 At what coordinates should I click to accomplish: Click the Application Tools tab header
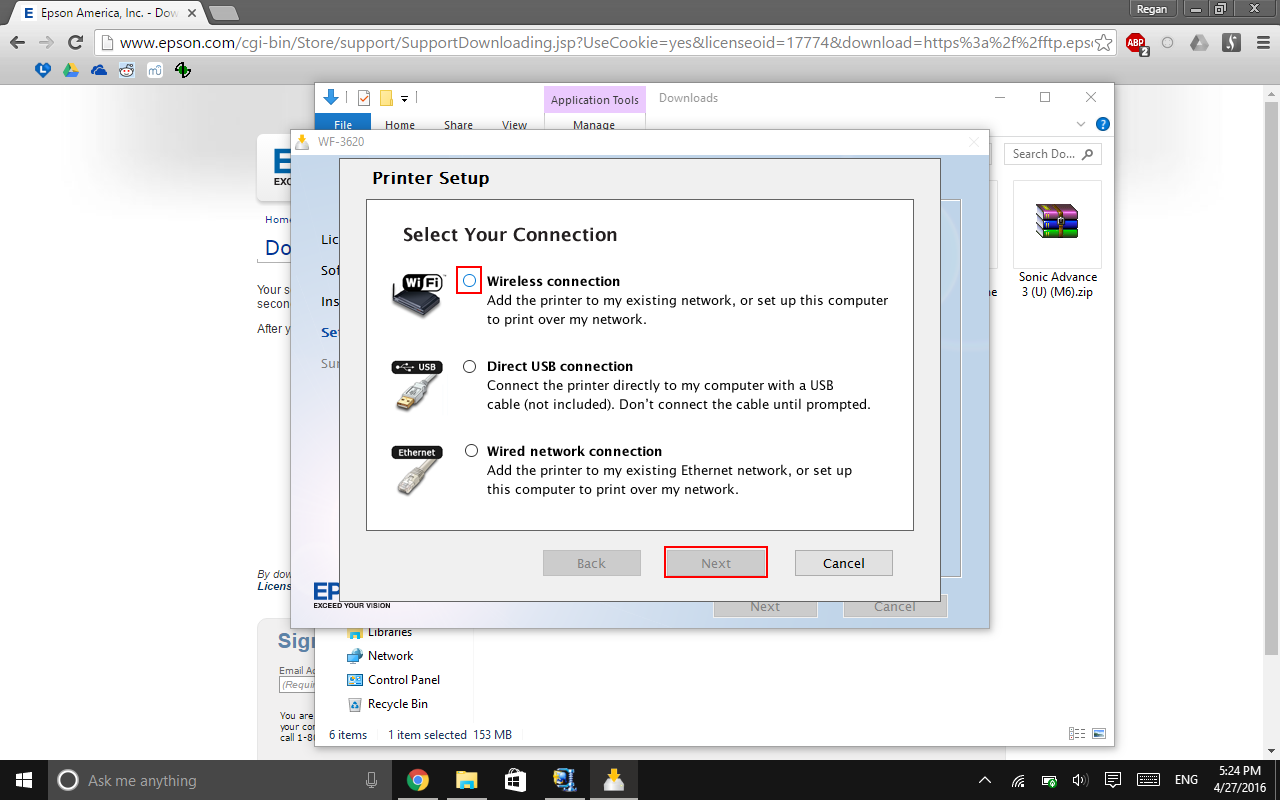coord(595,99)
